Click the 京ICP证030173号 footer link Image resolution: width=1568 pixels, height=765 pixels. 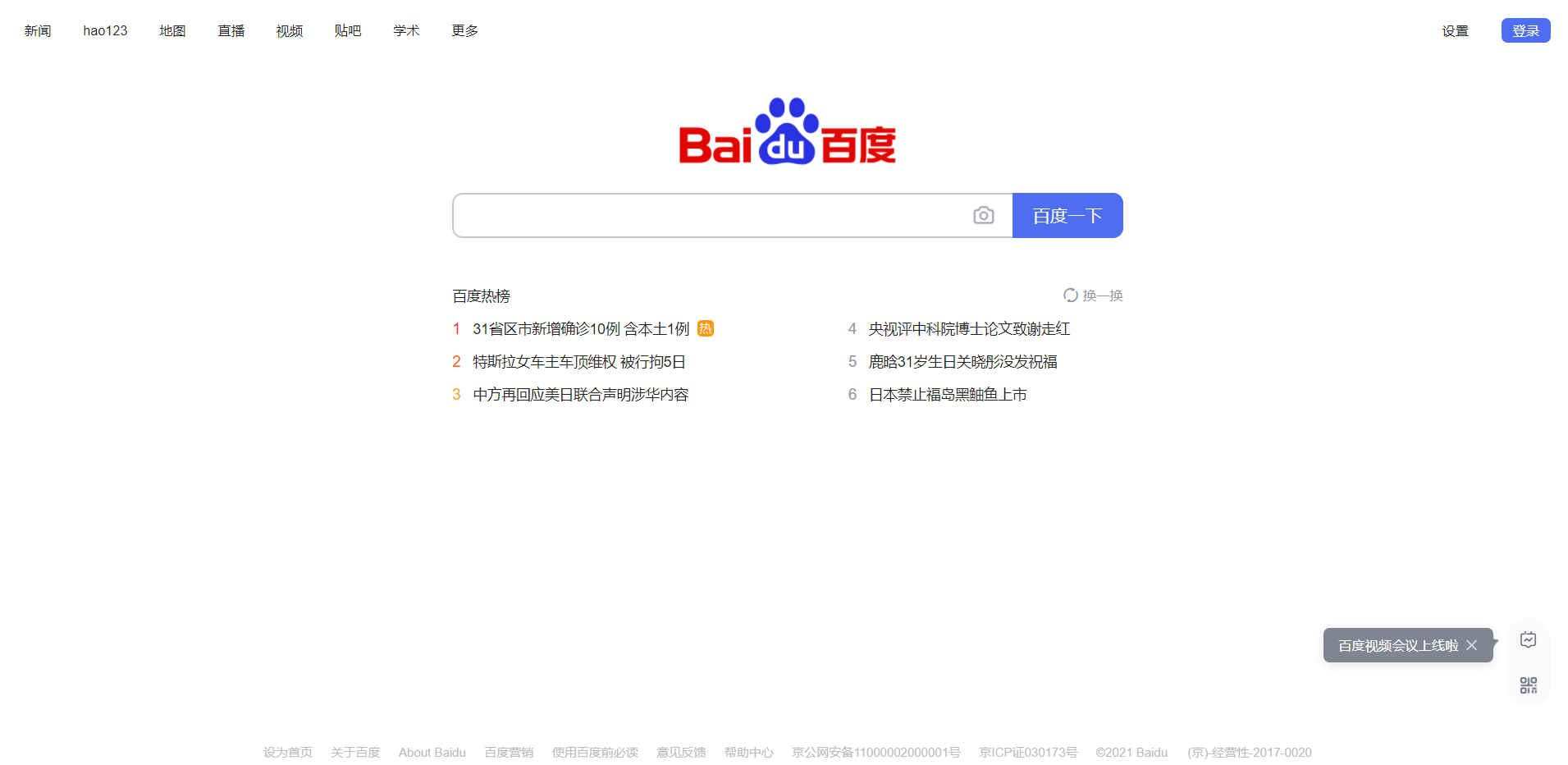tap(1028, 753)
